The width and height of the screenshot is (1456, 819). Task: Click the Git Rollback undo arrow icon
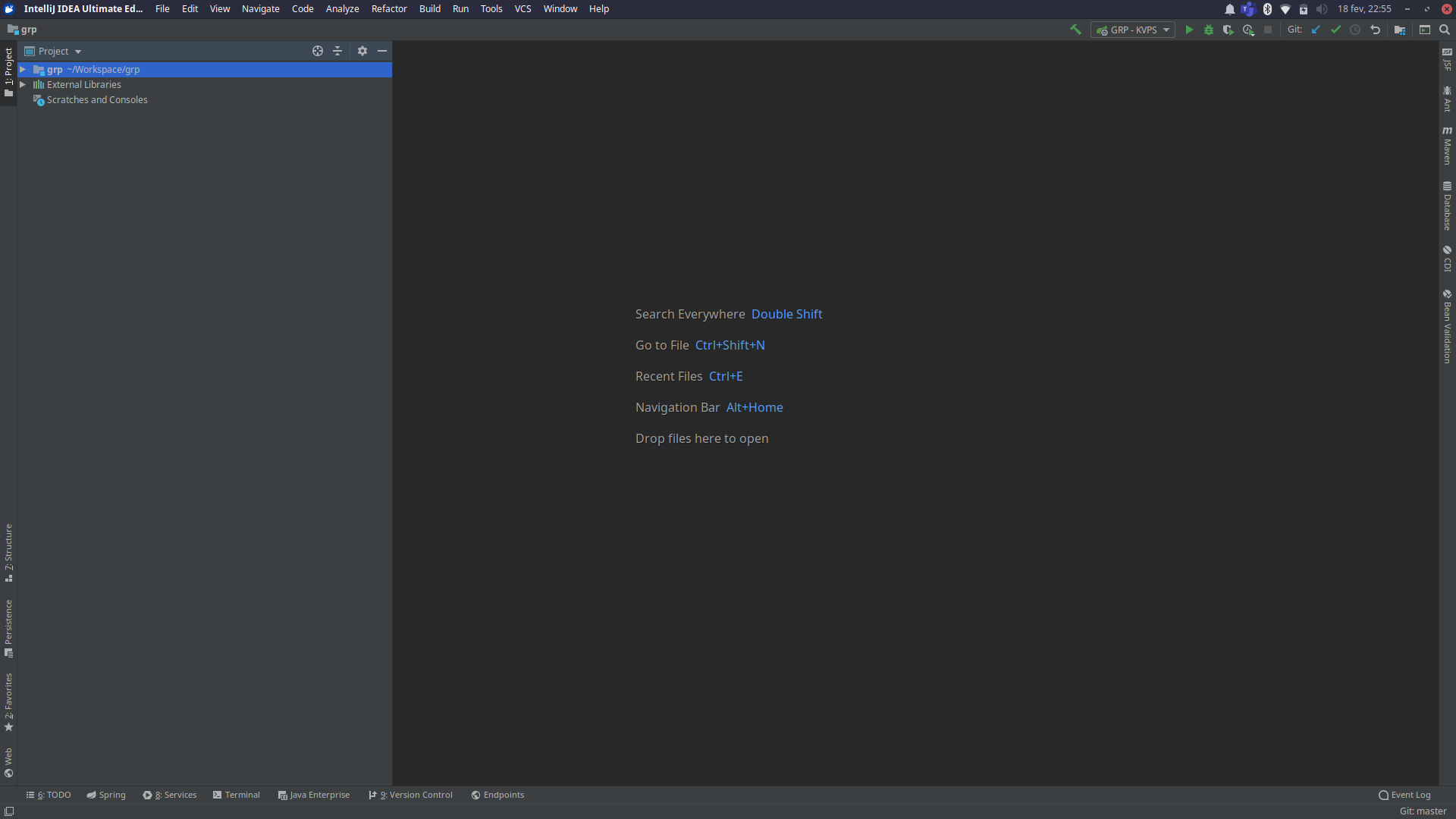pyautogui.click(x=1375, y=30)
